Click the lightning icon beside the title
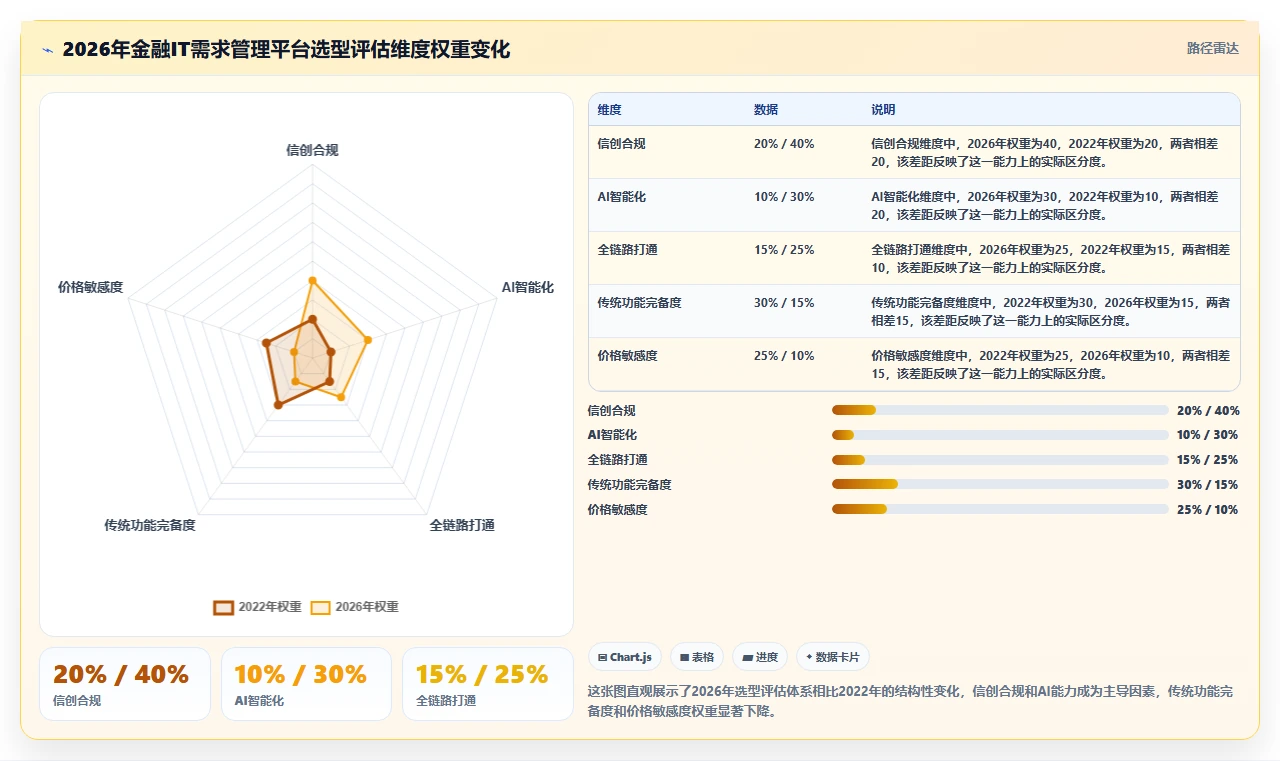Viewport: 1280px width, 761px height. (47, 50)
